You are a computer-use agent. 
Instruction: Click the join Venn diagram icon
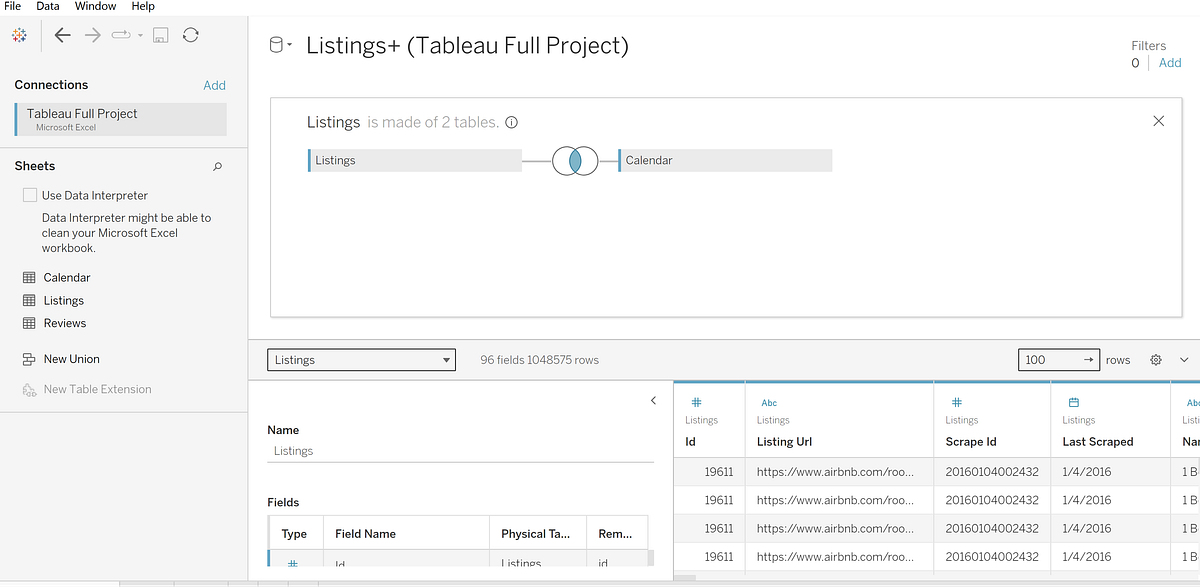(x=575, y=160)
